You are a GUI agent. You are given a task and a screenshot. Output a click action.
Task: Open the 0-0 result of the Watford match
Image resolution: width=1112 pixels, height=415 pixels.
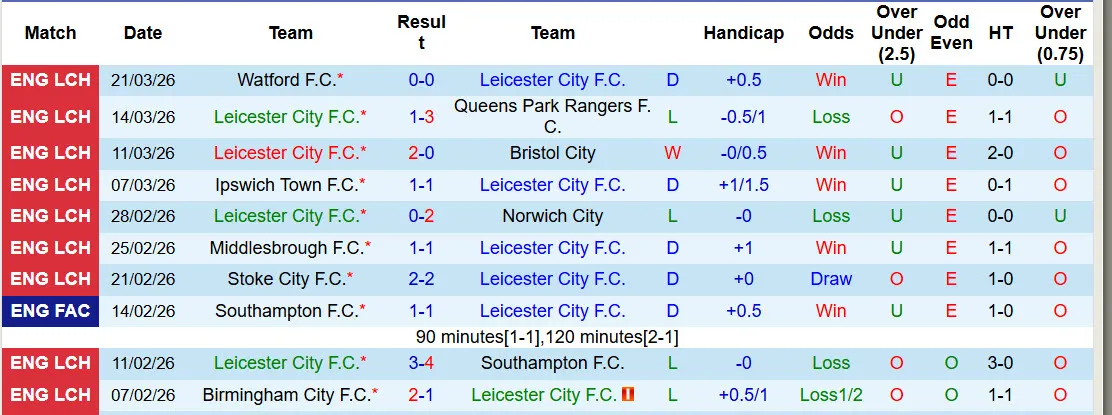pos(421,80)
